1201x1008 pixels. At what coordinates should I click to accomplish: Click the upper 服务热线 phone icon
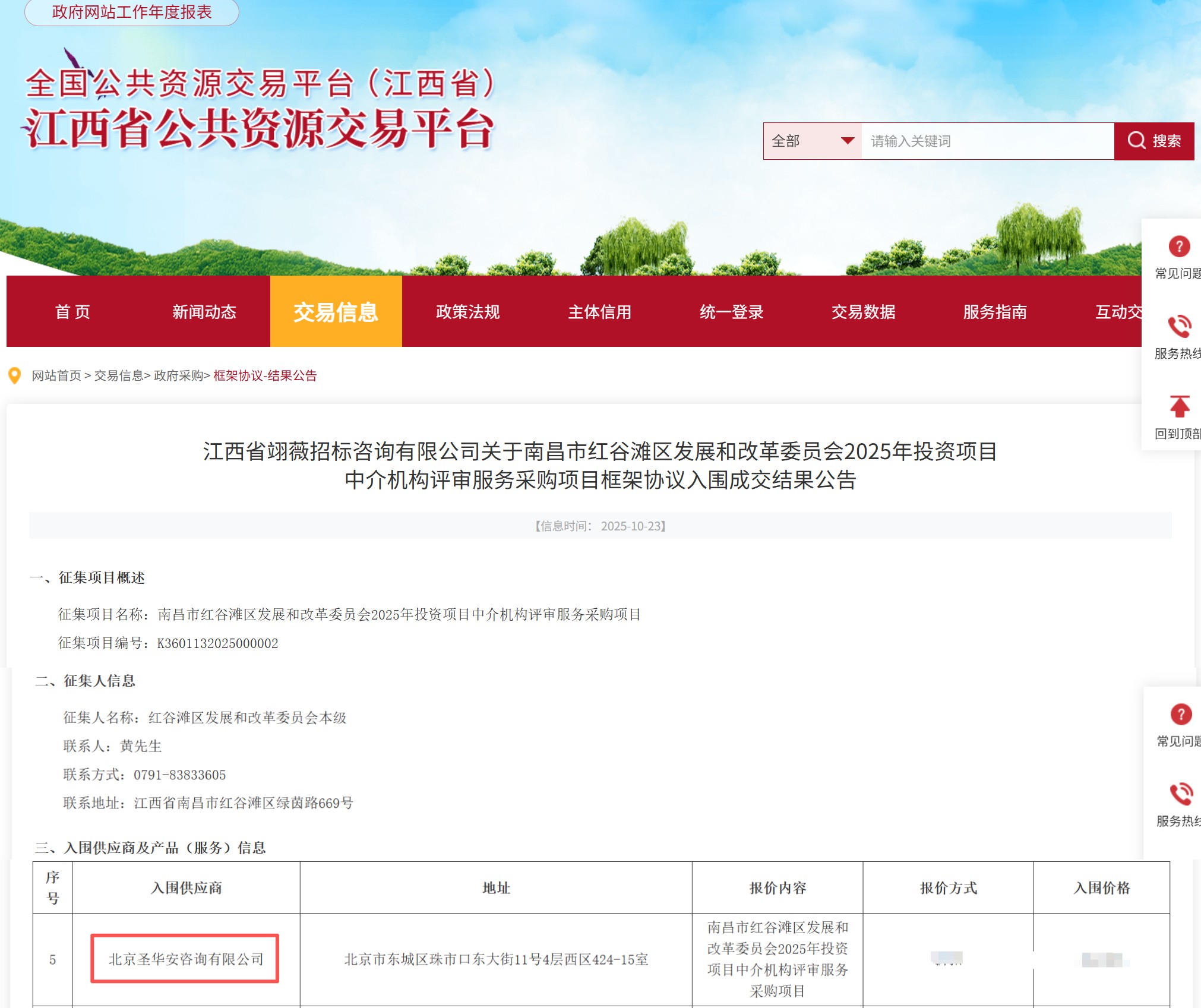pyautogui.click(x=1179, y=326)
